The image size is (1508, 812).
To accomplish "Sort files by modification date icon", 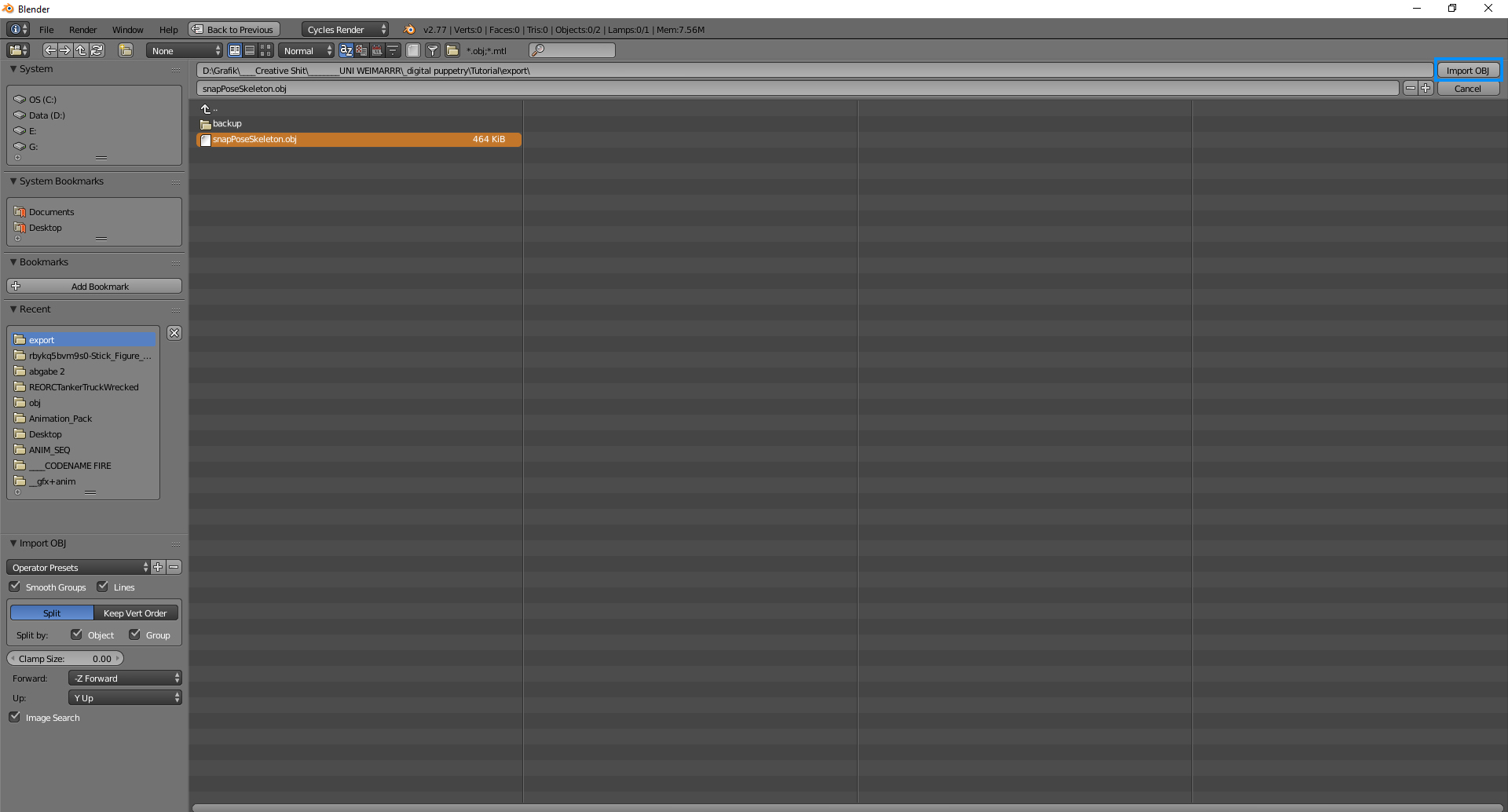I will [377, 50].
